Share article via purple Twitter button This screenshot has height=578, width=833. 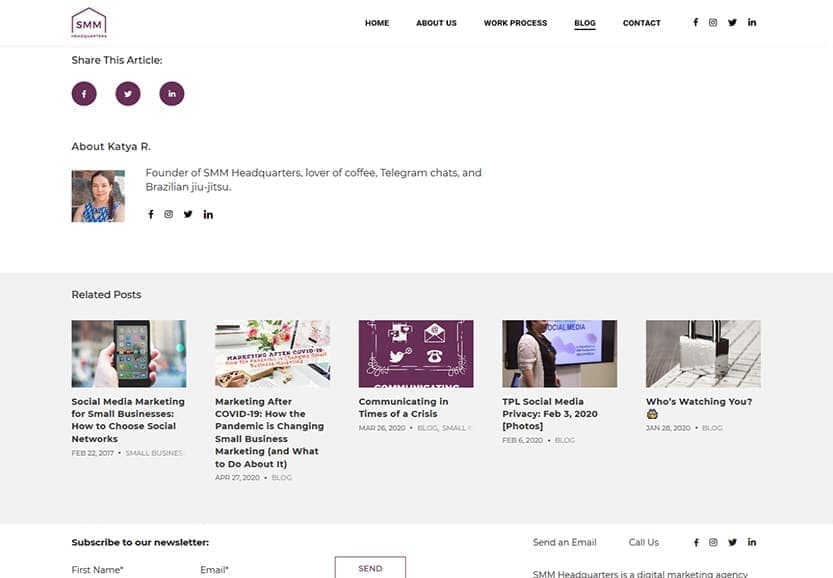(128, 94)
